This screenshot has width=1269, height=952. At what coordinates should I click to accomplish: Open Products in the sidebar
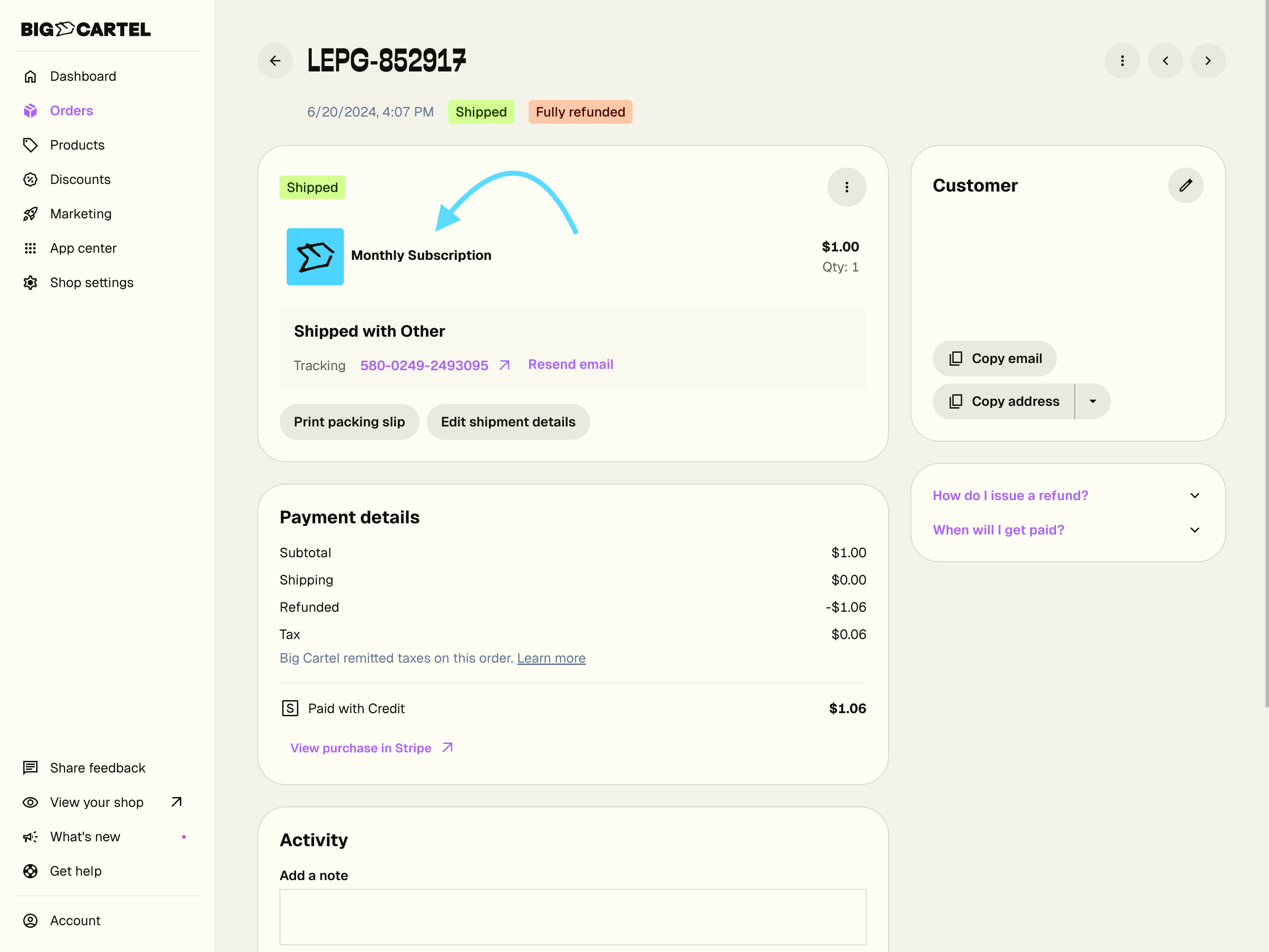(77, 145)
